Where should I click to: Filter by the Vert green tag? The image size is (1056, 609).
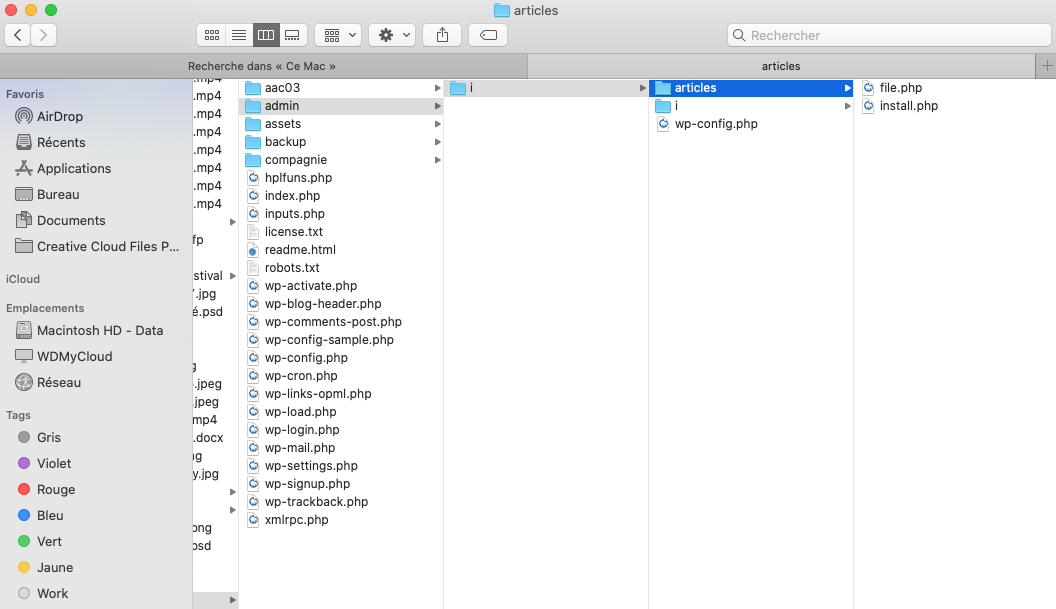(x=49, y=541)
